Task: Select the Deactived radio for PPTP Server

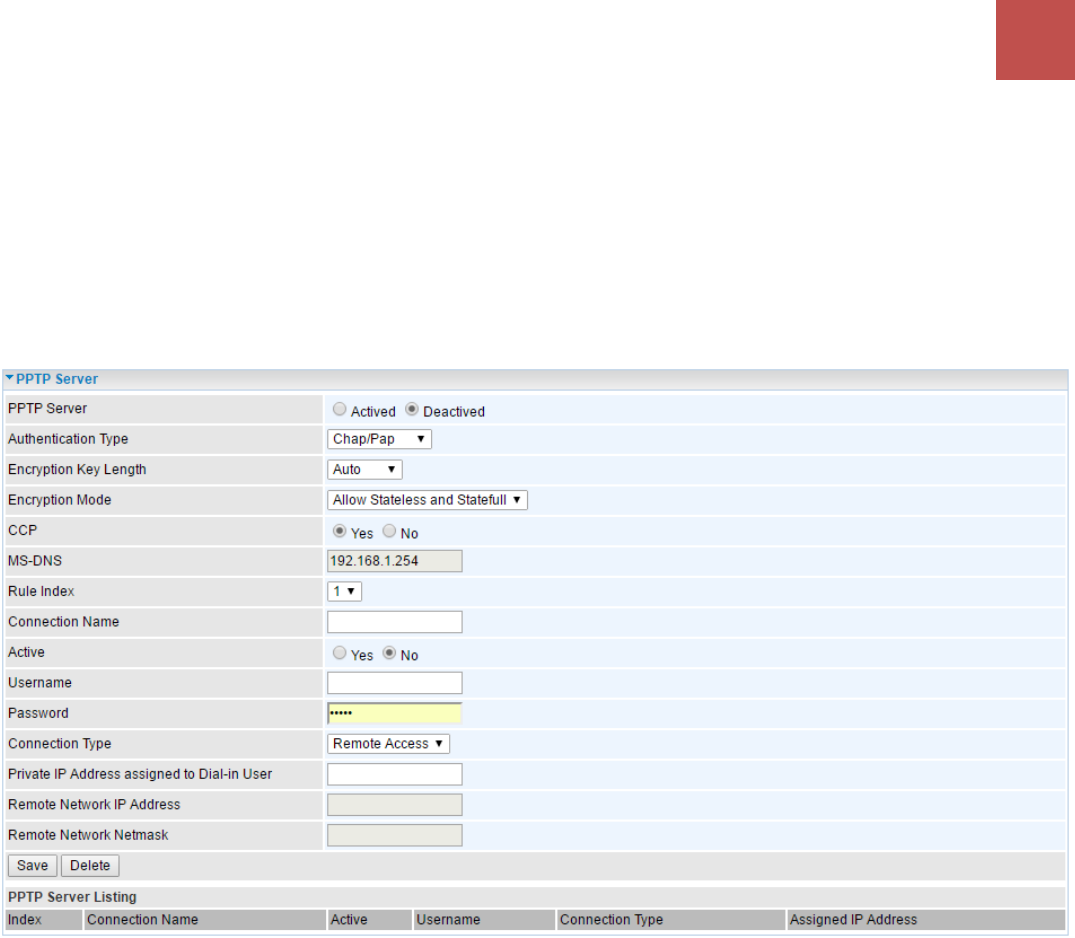Action: point(411,409)
